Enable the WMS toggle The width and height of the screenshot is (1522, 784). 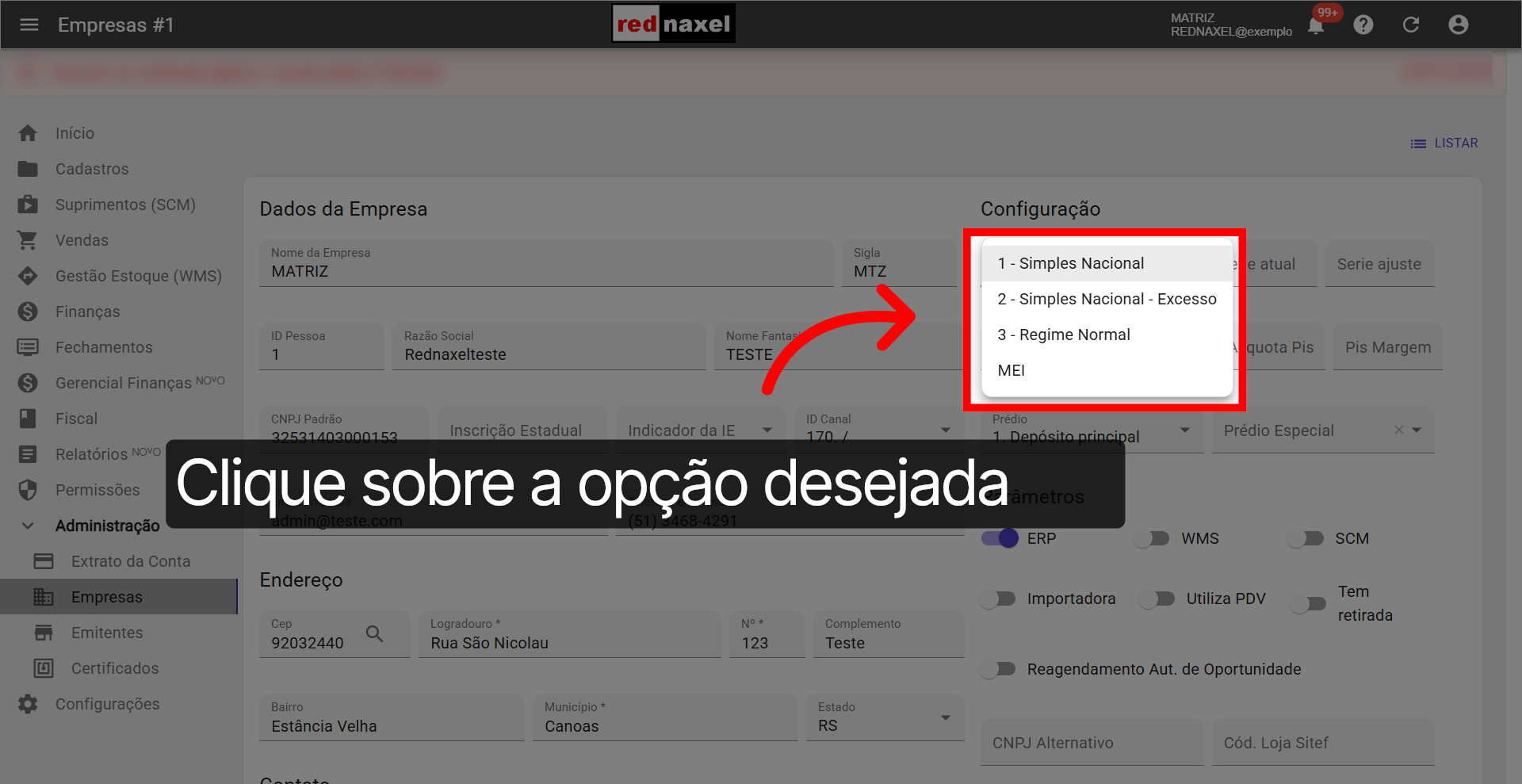[x=1151, y=538]
